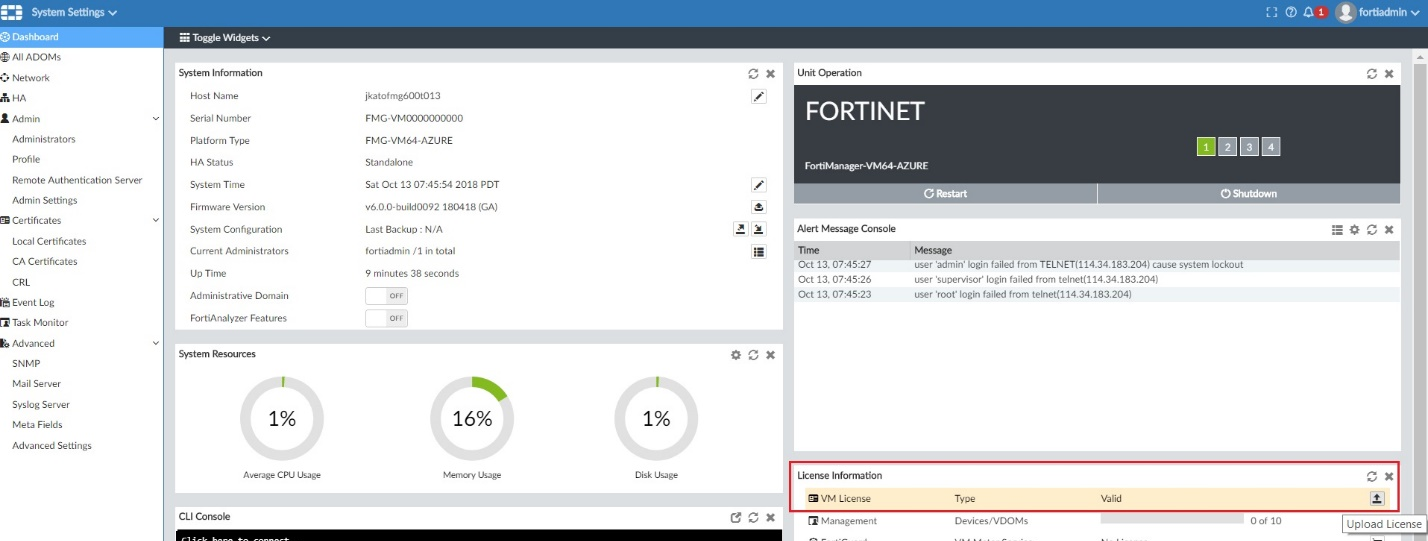This screenshot has height=541, width=1428.
Task: Refresh the License Information widget
Action: pos(1372,476)
